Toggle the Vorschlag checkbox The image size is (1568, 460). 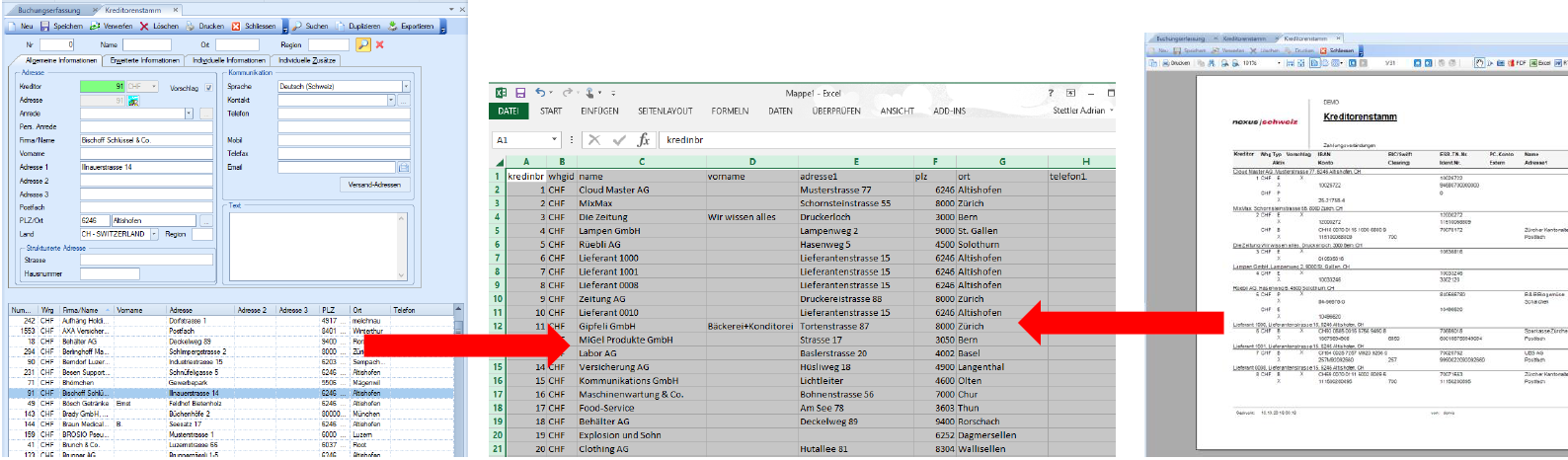208,88
